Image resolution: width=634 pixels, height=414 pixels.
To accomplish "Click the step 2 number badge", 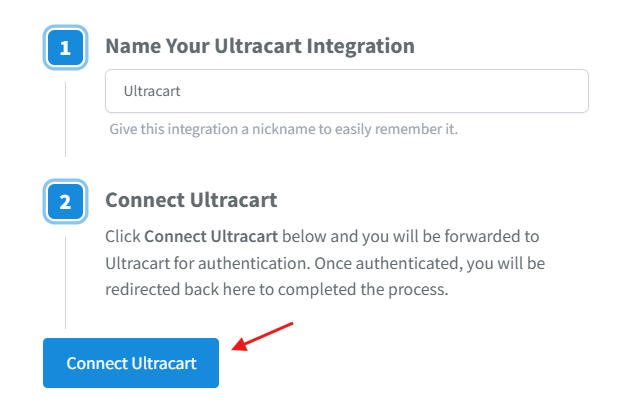I will (65, 201).
